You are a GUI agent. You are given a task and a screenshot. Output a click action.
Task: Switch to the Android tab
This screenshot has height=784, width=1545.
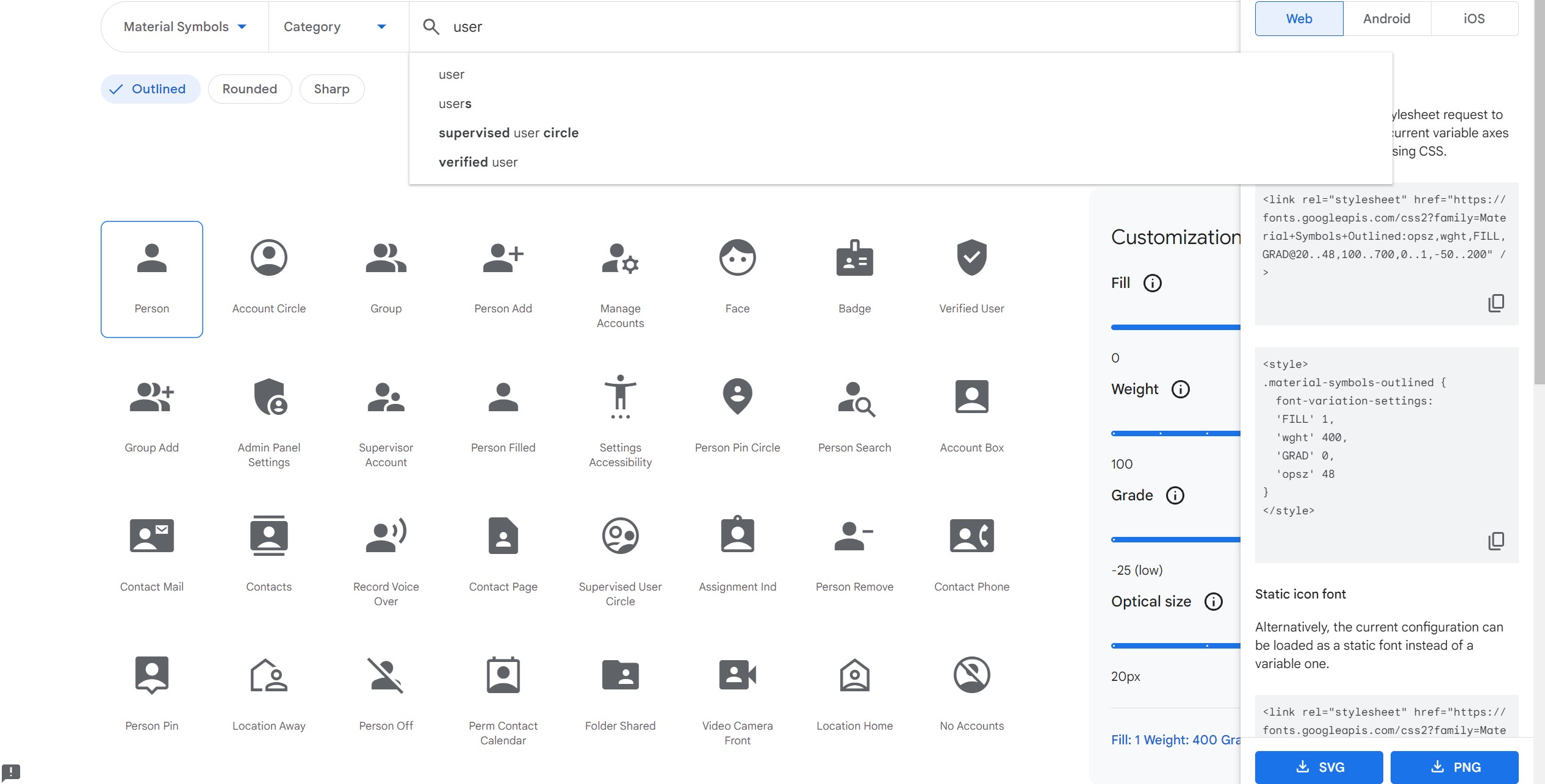[x=1386, y=19]
